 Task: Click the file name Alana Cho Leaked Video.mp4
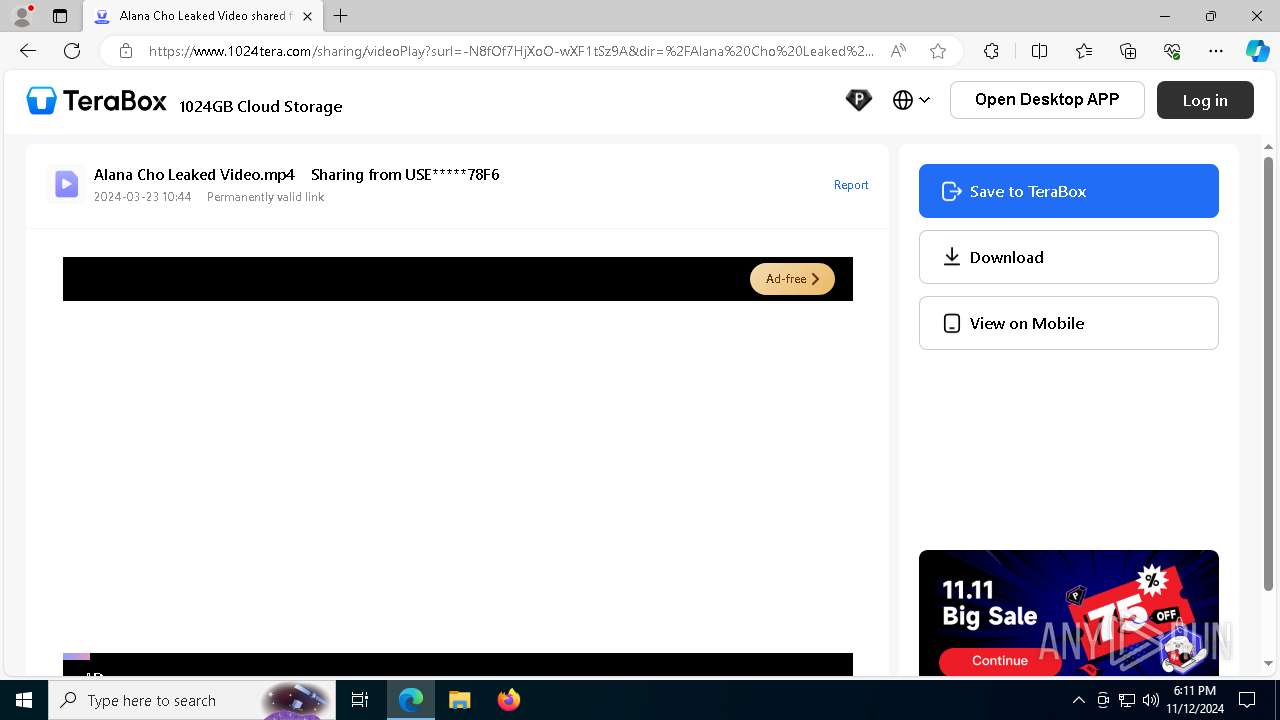(x=194, y=175)
